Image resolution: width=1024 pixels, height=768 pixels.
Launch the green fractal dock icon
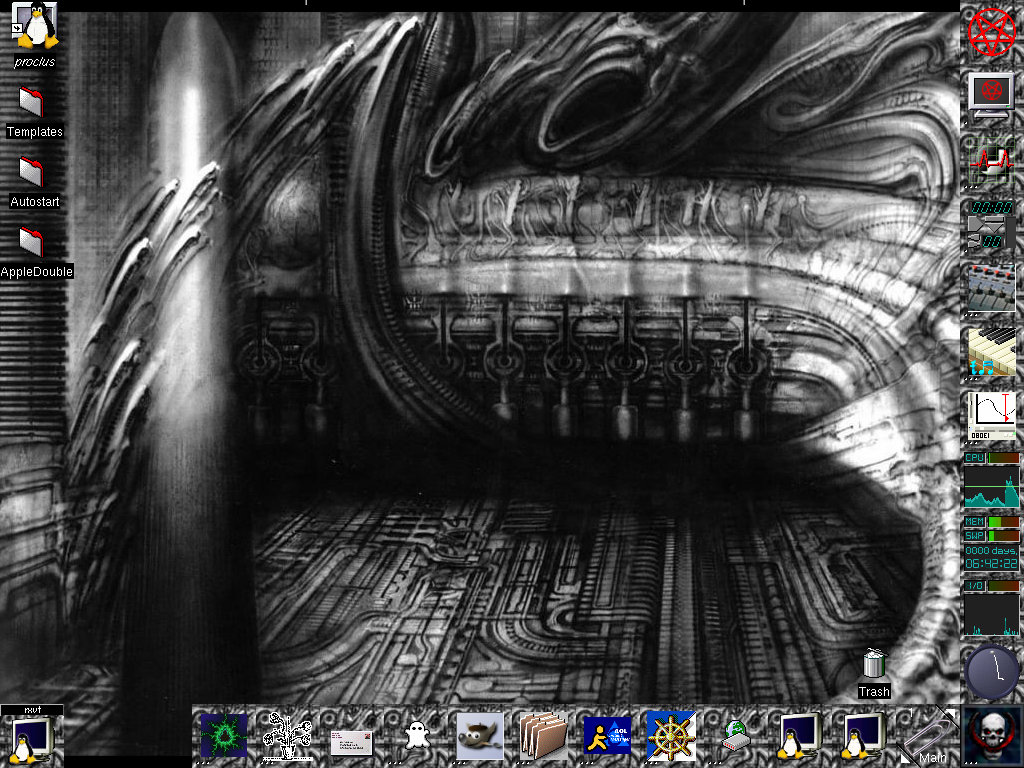(x=224, y=736)
